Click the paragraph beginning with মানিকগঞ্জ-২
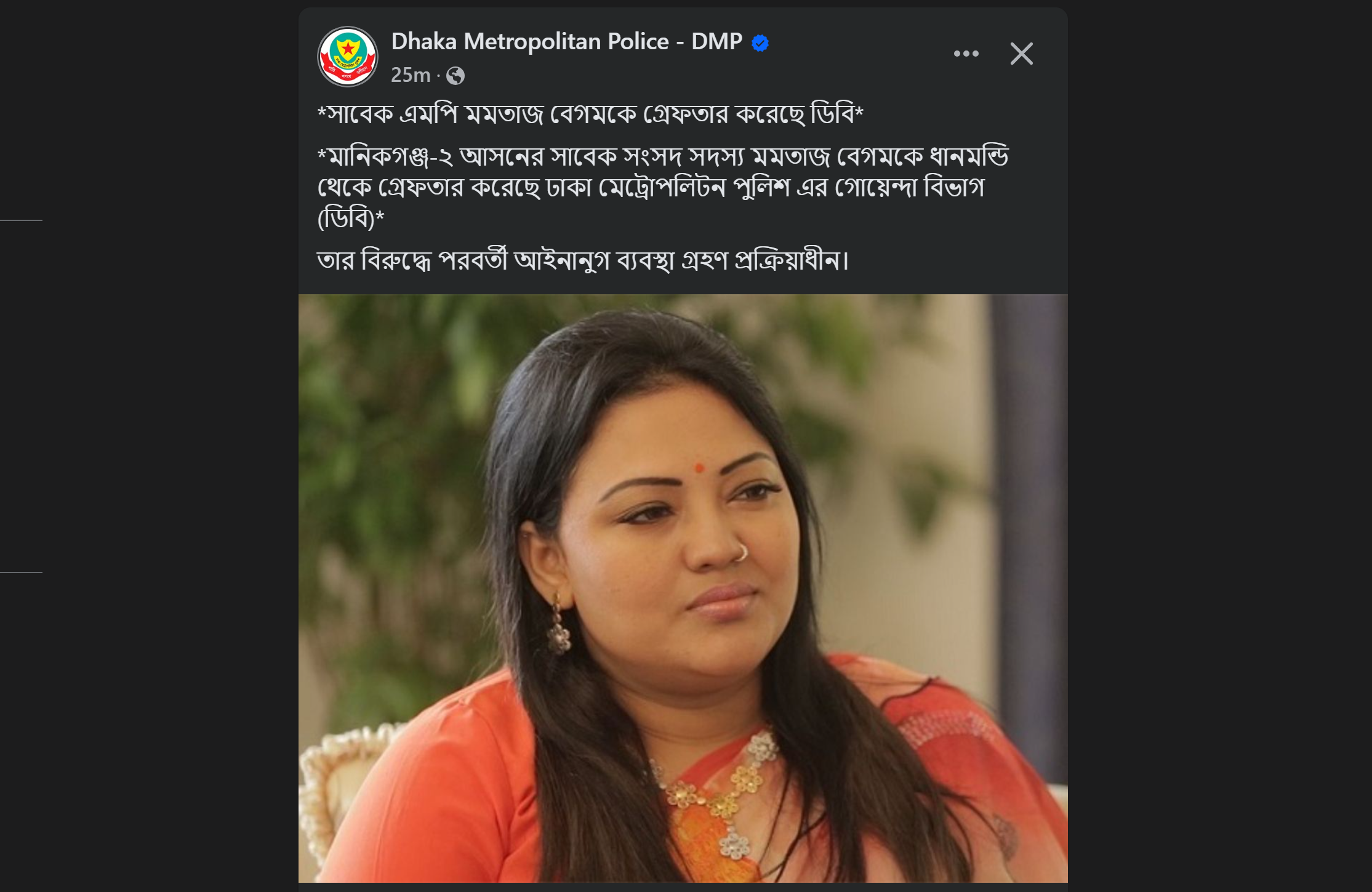 pos(662,187)
